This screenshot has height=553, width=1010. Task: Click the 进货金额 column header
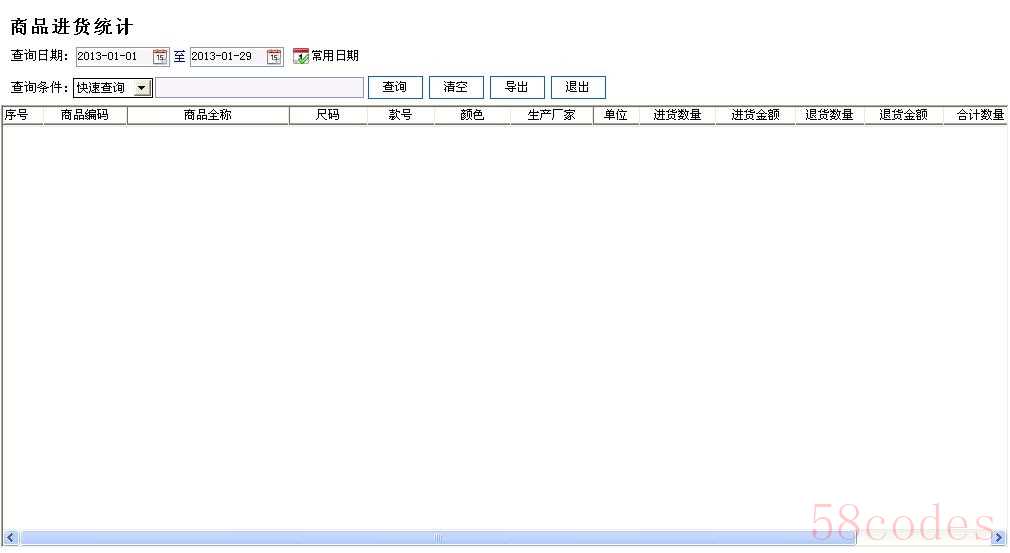pyautogui.click(x=755, y=115)
